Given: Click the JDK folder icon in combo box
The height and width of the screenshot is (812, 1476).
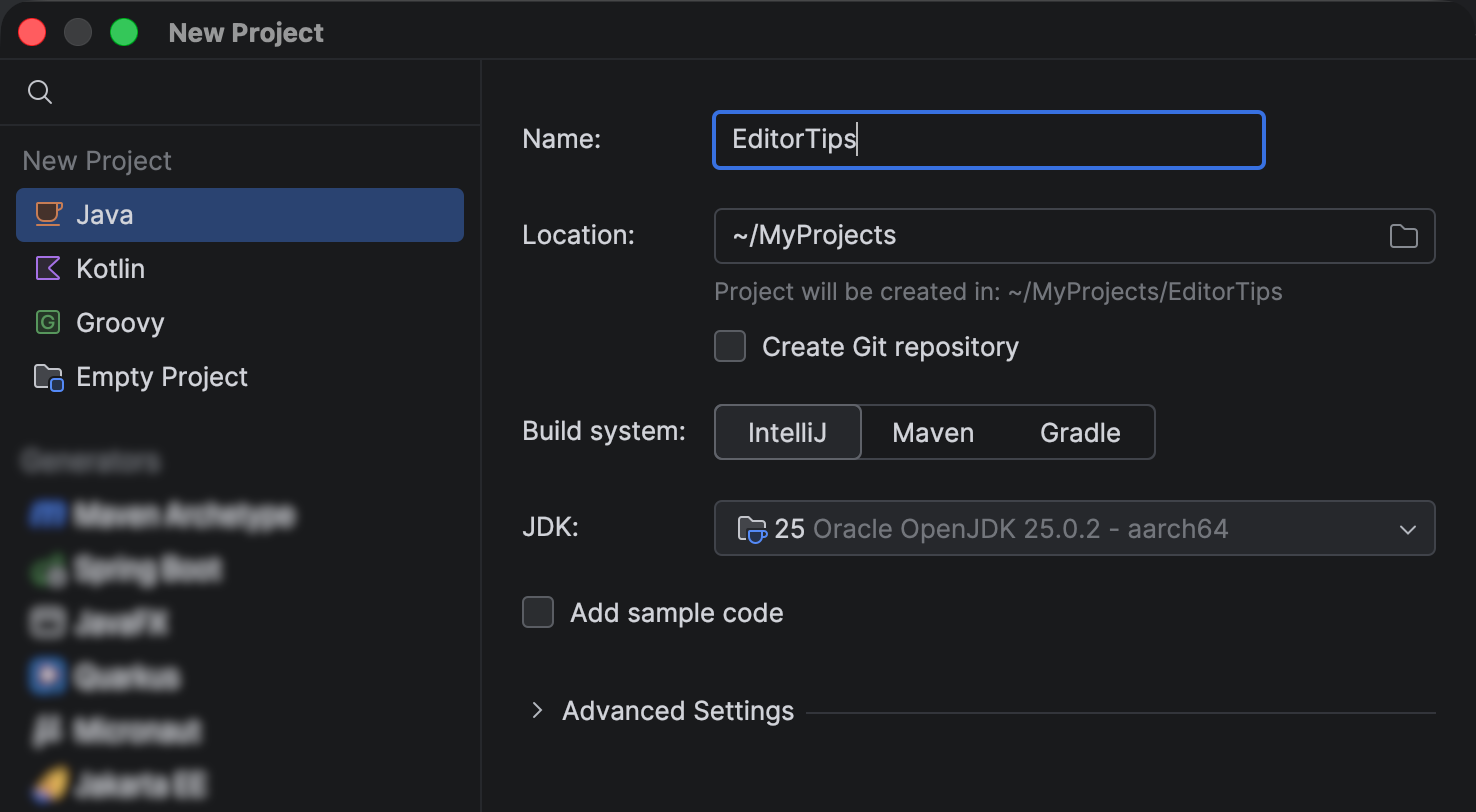Looking at the screenshot, I should coord(751,528).
